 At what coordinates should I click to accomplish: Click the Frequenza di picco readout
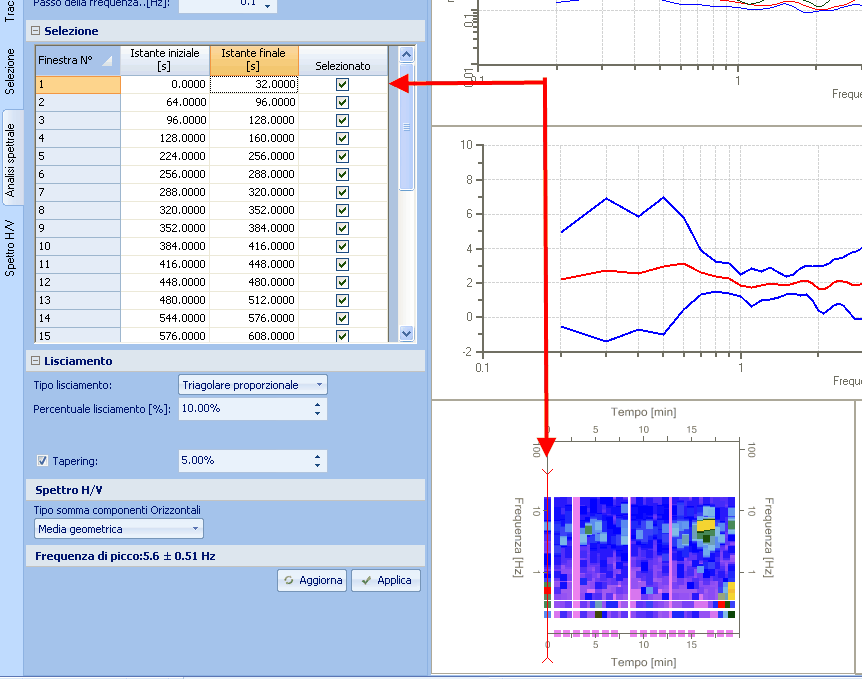(x=125, y=556)
